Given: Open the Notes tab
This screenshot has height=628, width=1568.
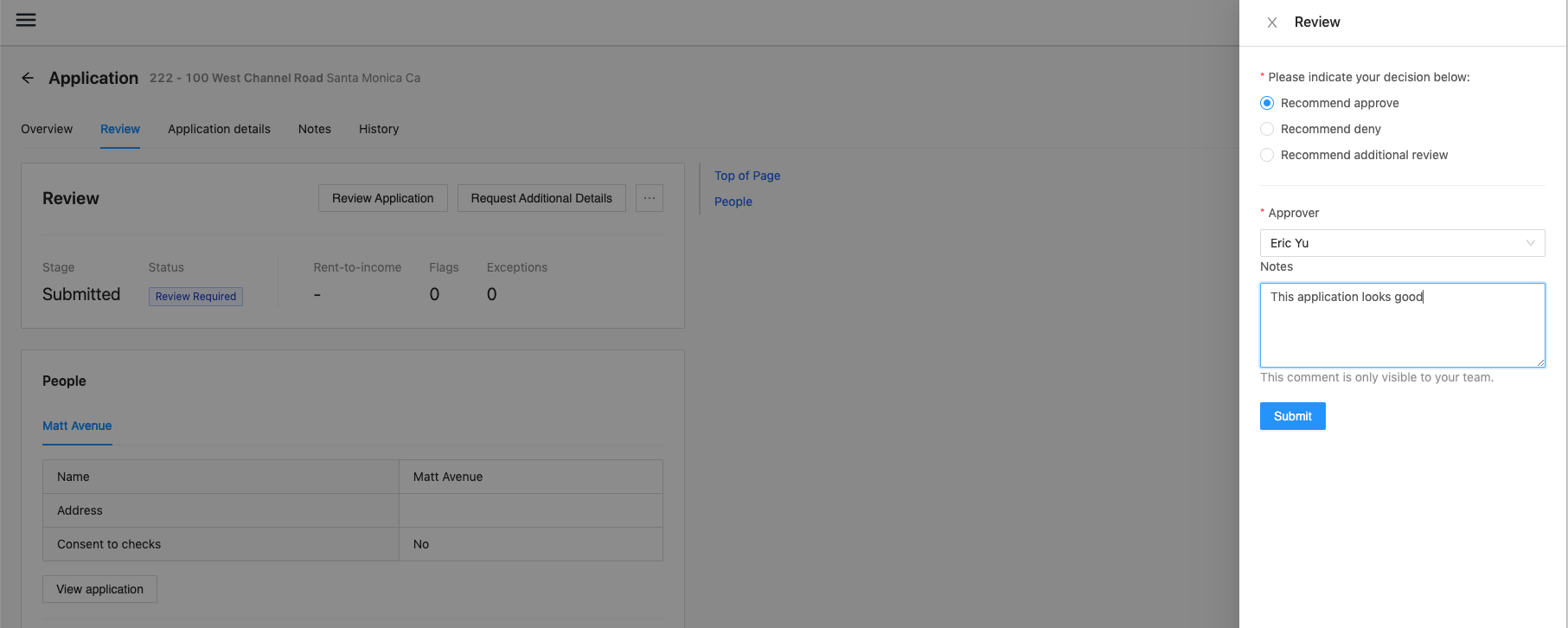Looking at the screenshot, I should [x=315, y=129].
